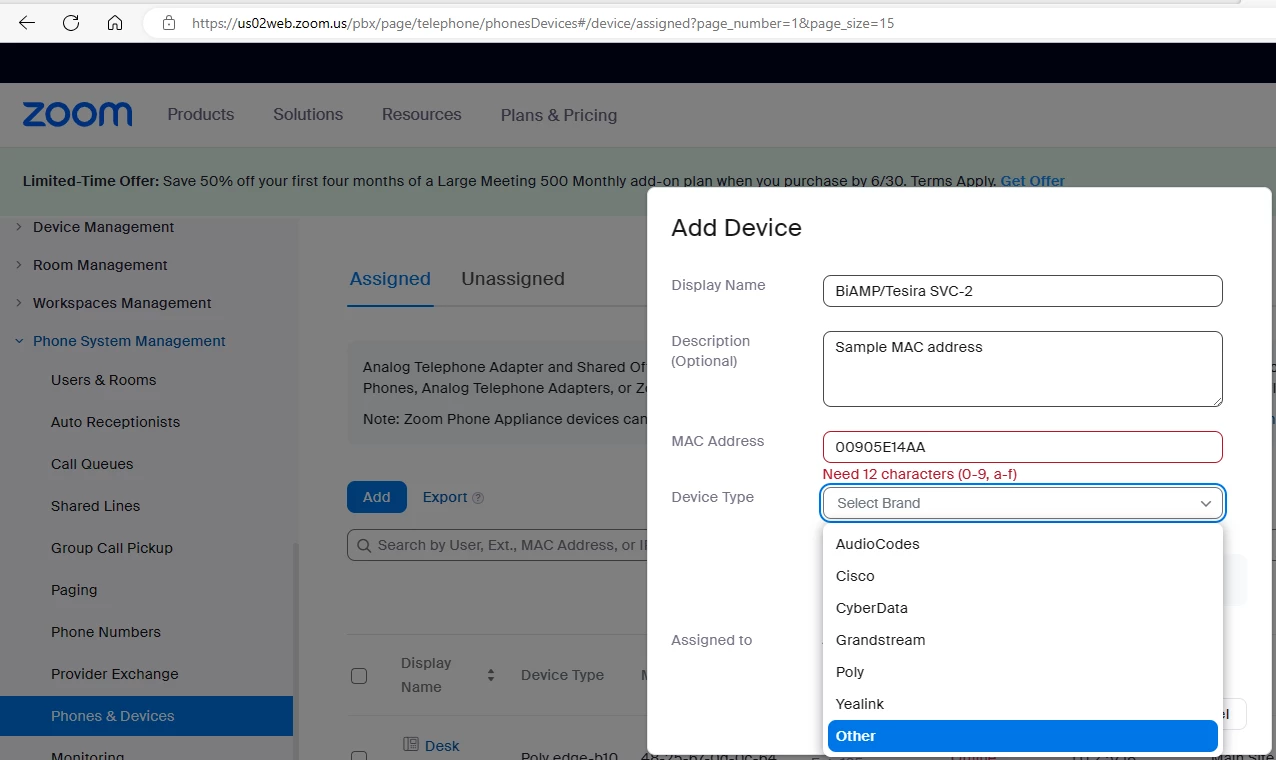Choose Poly from the brand list

[x=1022, y=672]
